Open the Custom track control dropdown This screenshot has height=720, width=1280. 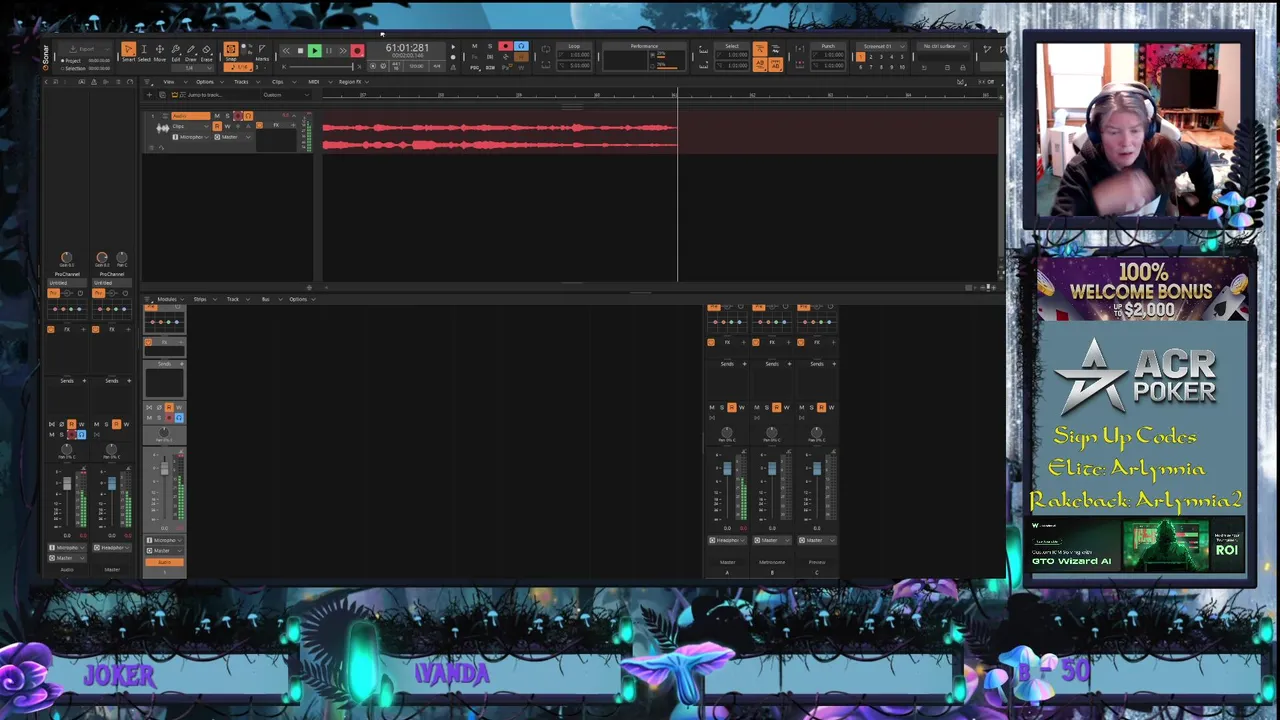[285, 95]
